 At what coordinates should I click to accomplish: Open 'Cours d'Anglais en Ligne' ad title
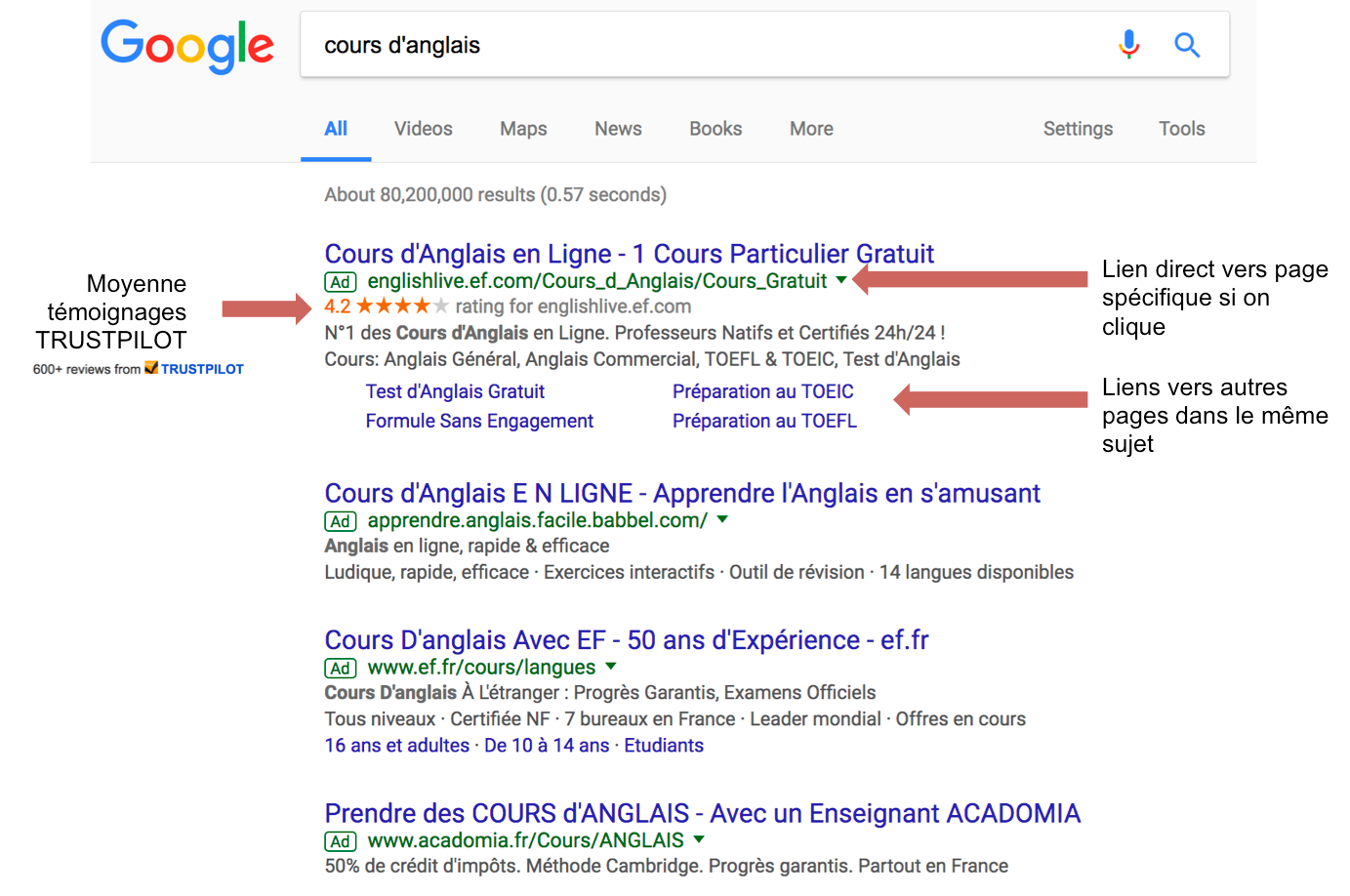click(630, 254)
